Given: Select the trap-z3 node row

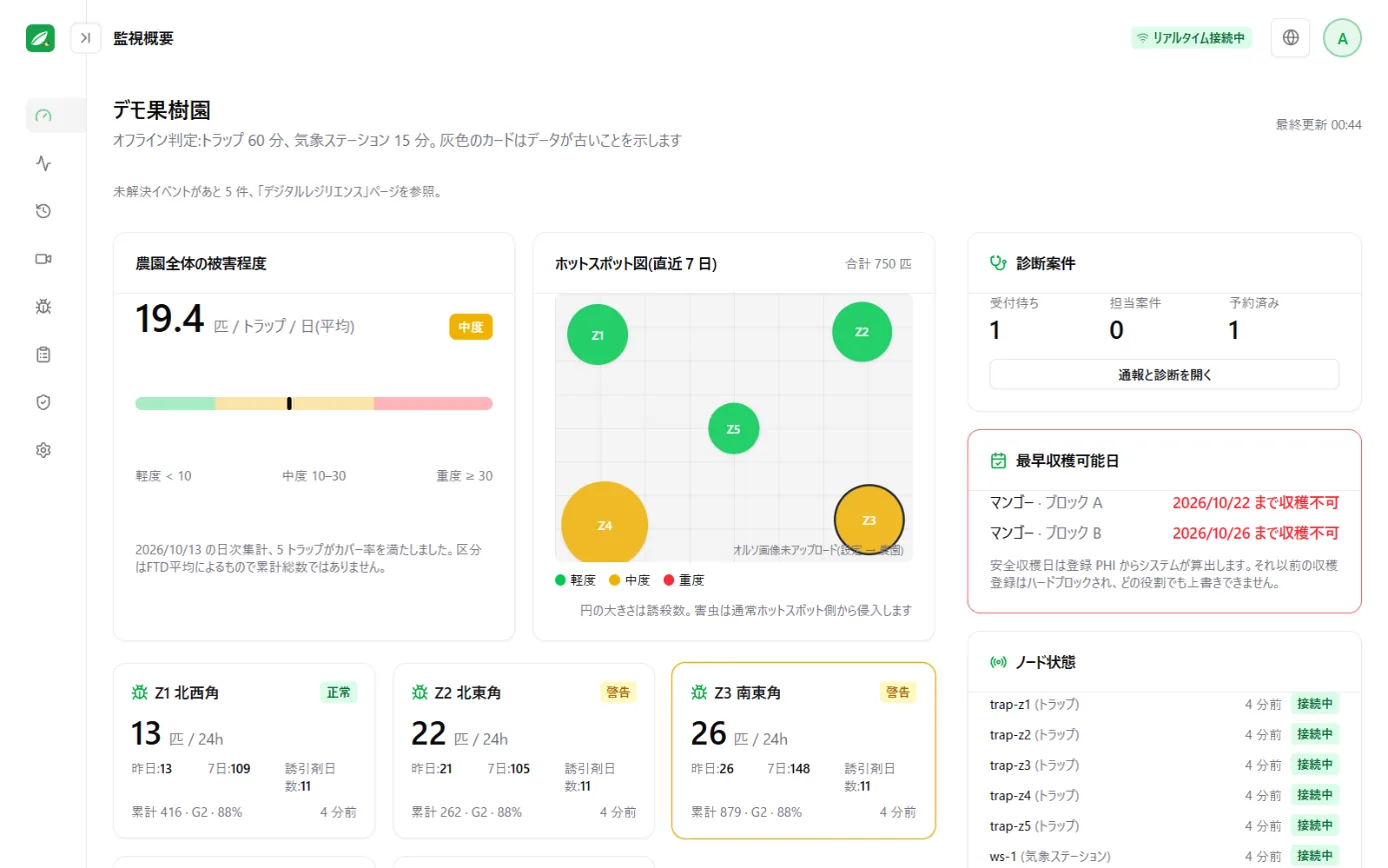Looking at the screenshot, I should [1164, 764].
